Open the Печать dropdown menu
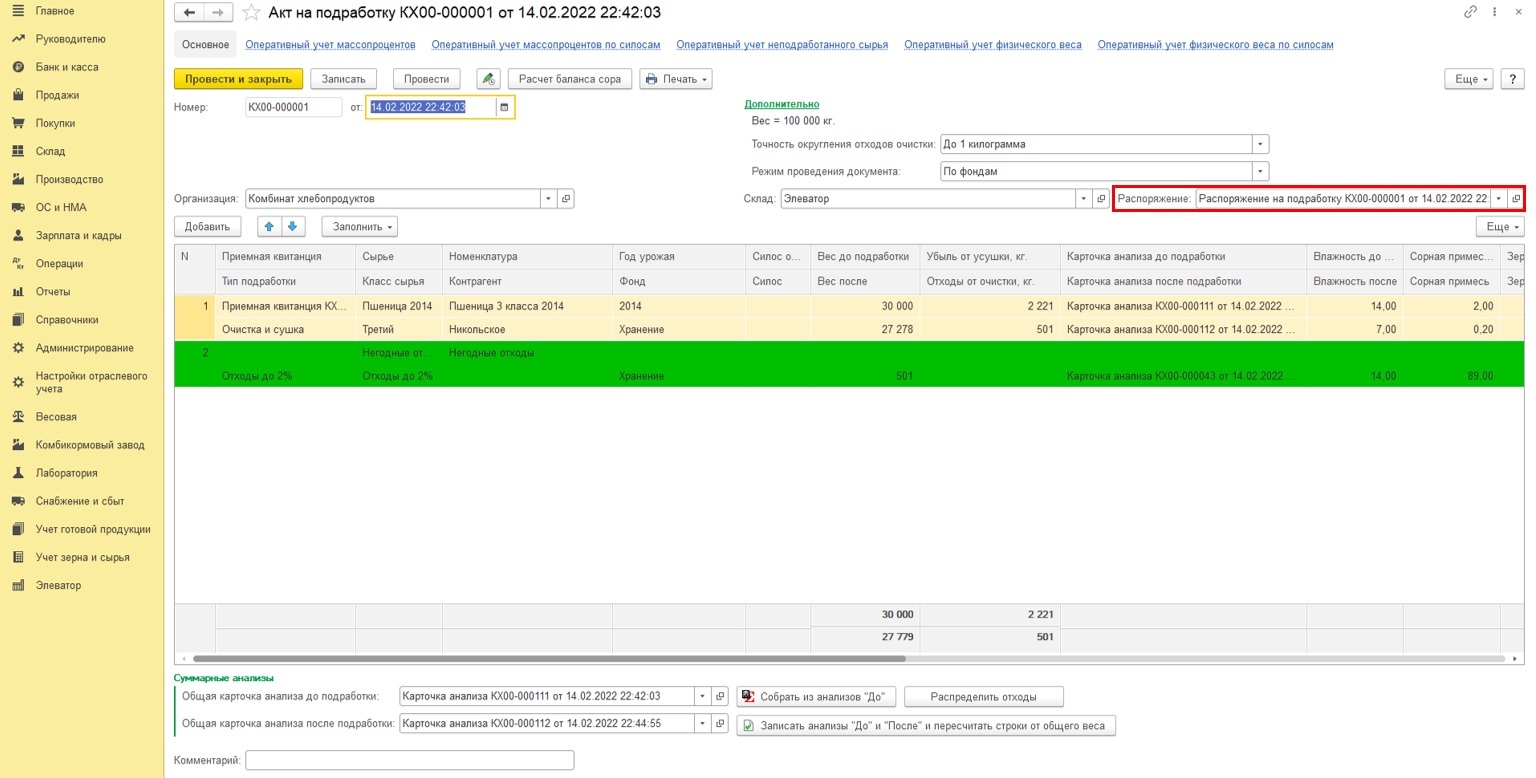Screen dimensions: 1536x778 click(675, 79)
